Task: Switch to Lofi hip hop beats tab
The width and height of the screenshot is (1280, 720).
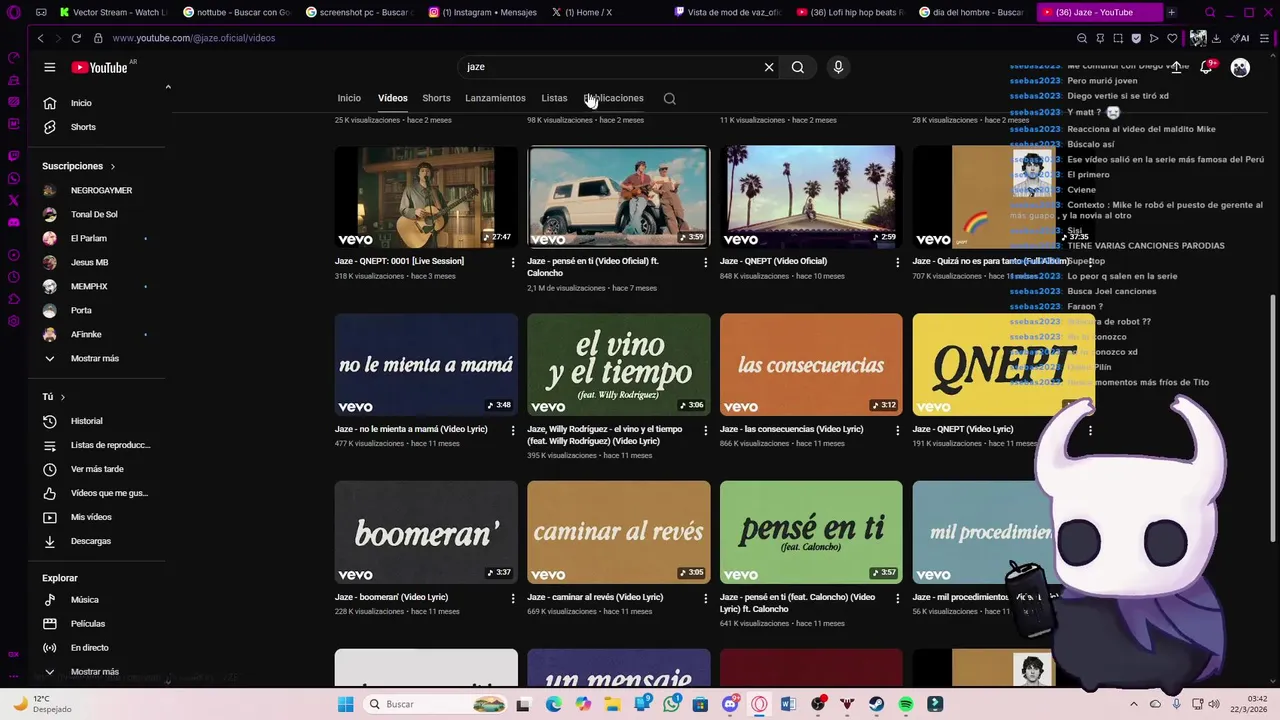Action: coord(851,12)
